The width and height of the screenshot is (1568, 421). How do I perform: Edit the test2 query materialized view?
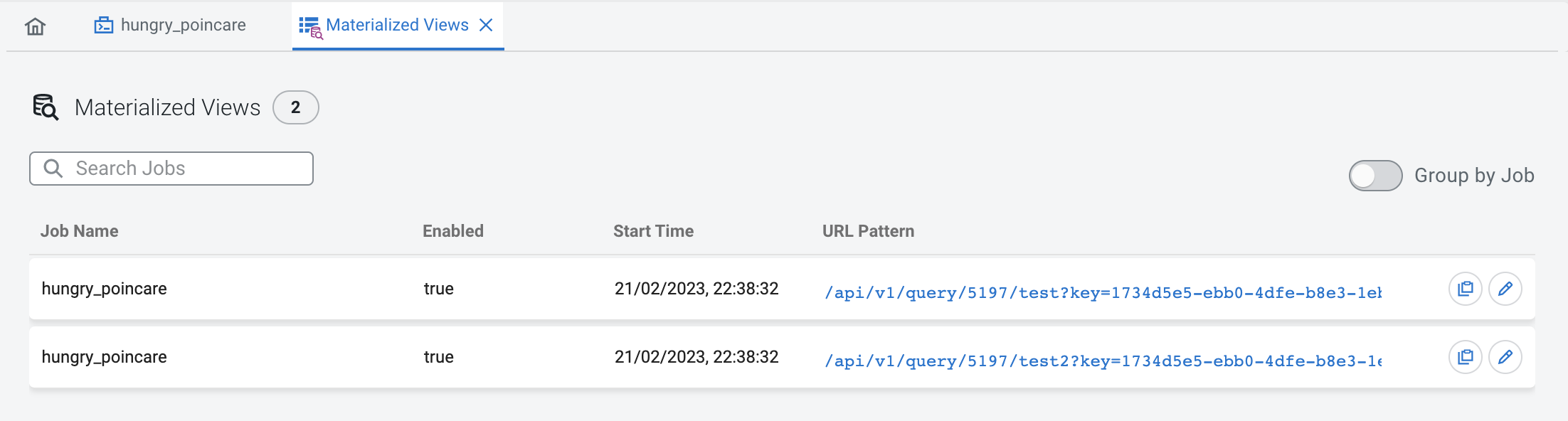point(1505,357)
